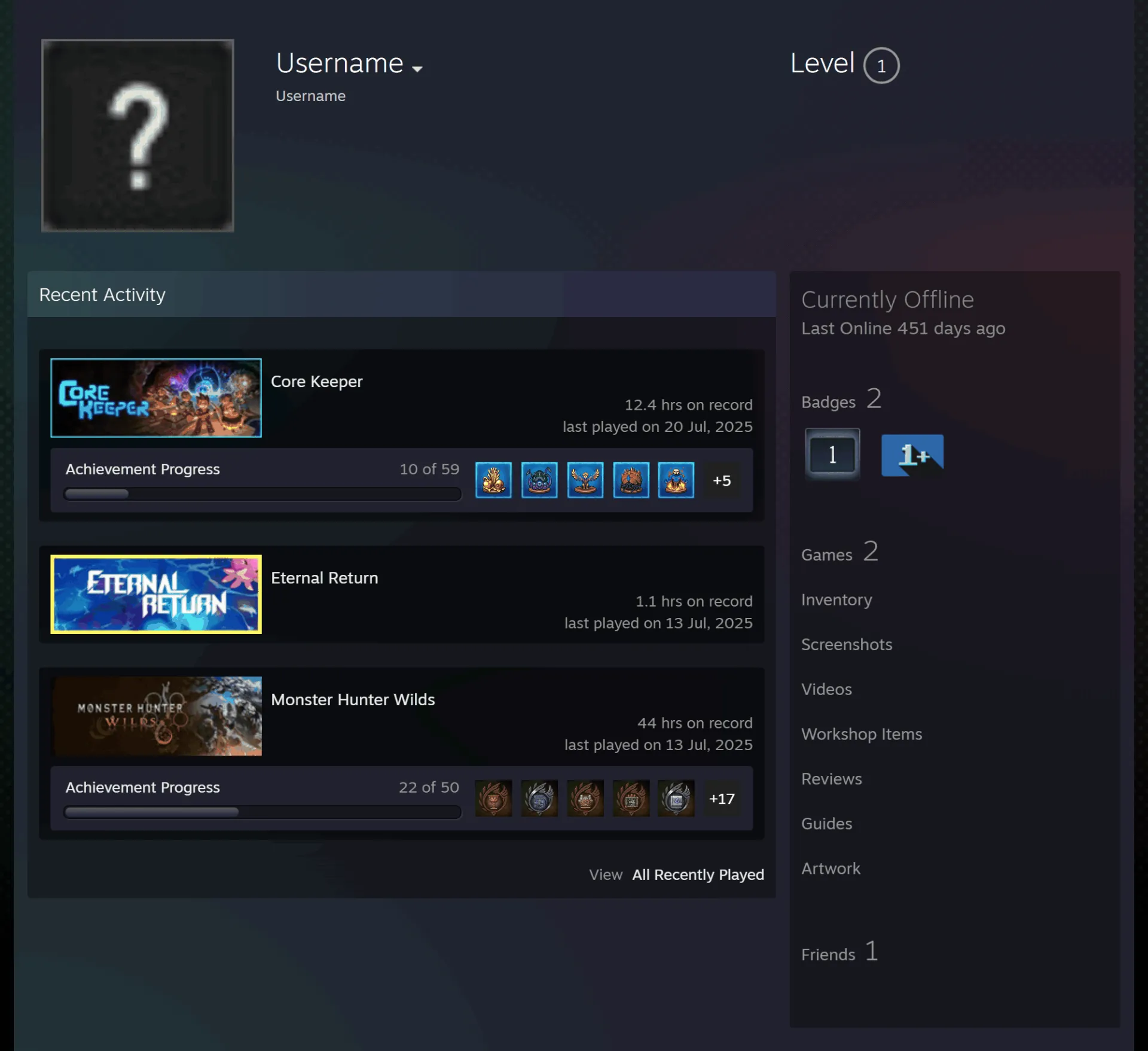This screenshot has width=1148, height=1051.
Task: Open the Friends list link
Action: 840,952
